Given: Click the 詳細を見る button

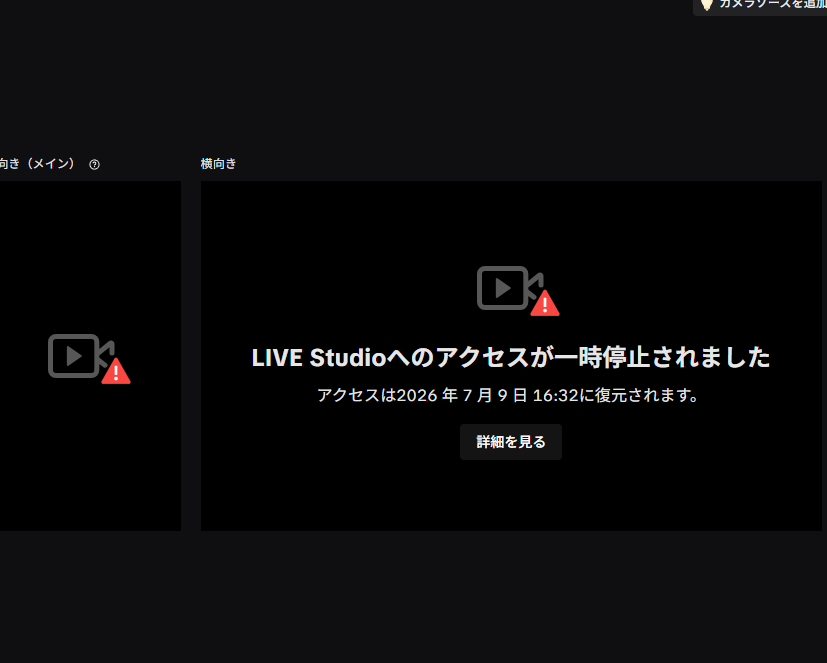Looking at the screenshot, I should pos(511,442).
